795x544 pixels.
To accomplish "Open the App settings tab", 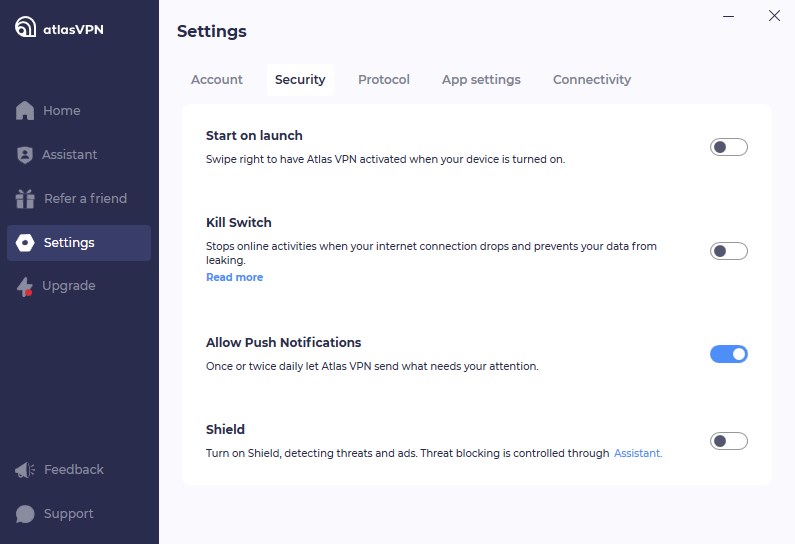I will point(481,80).
